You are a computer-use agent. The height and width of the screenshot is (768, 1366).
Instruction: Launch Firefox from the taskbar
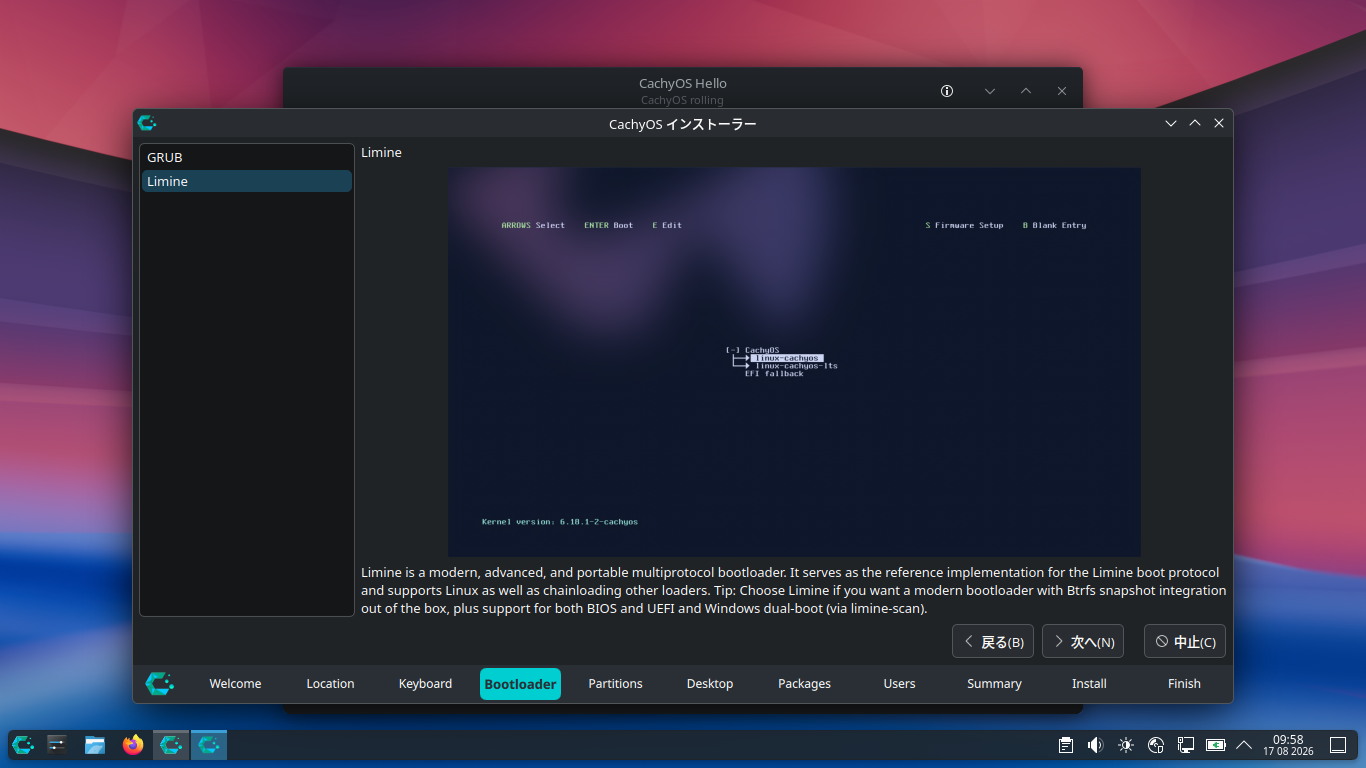133,744
